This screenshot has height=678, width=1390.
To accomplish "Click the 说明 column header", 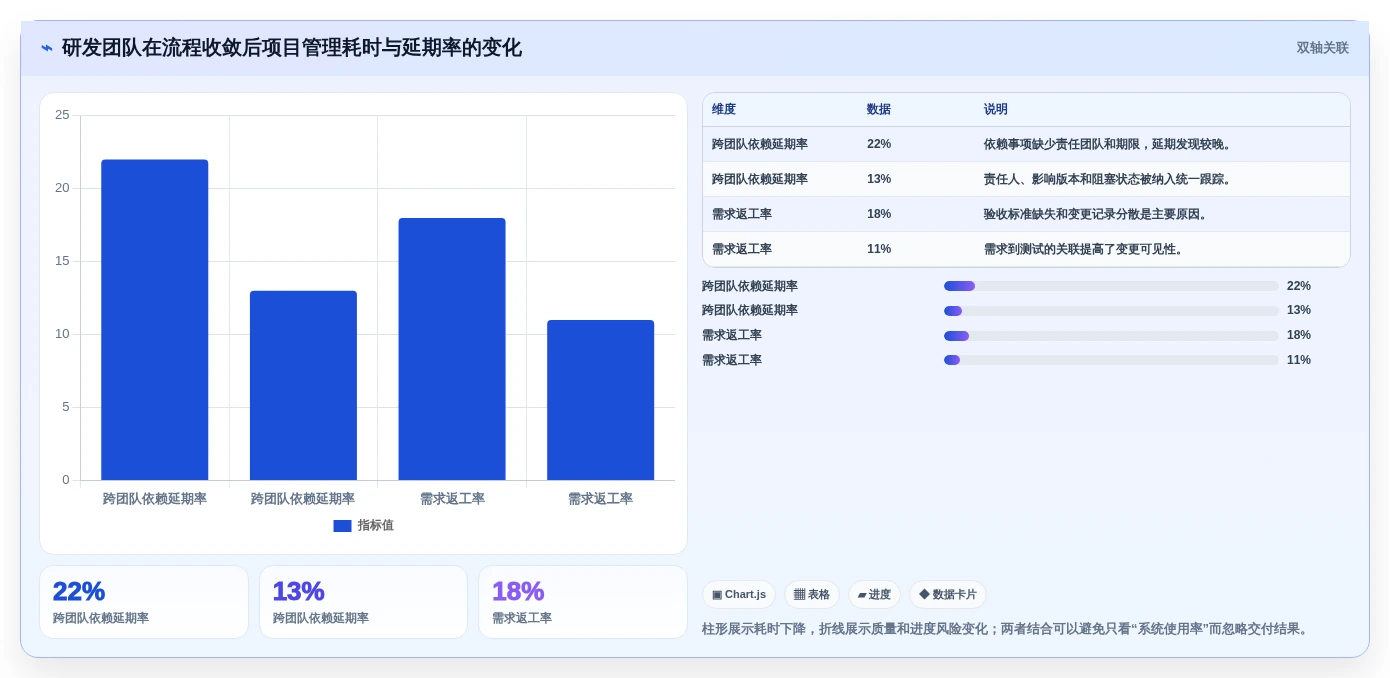I will click(x=996, y=110).
